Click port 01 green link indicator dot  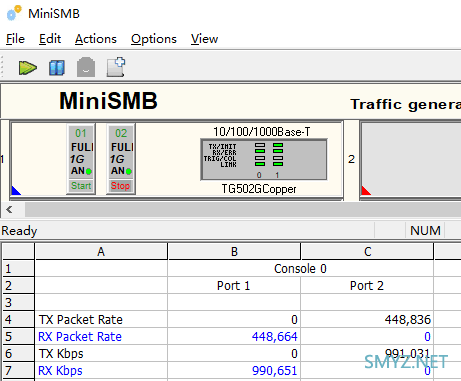[89, 171]
